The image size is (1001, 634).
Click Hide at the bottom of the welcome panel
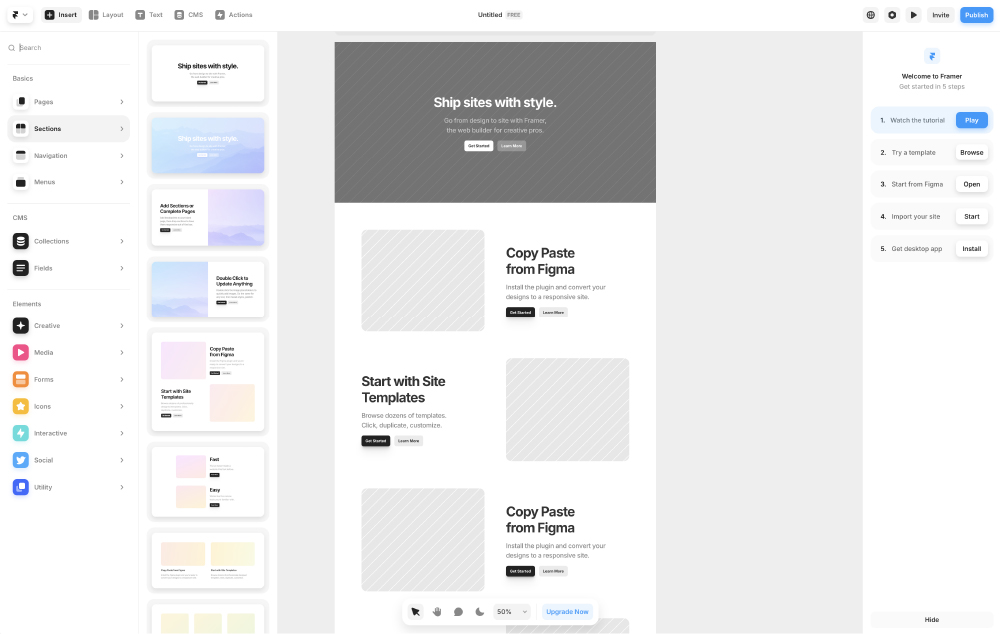(x=932, y=620)
